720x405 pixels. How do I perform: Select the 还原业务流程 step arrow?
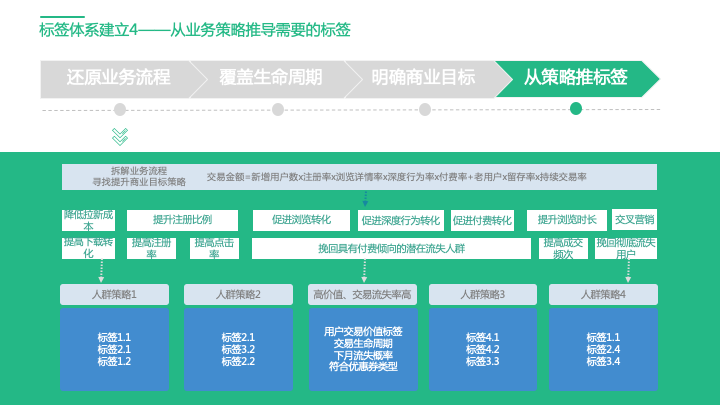(x=115, y=78)
